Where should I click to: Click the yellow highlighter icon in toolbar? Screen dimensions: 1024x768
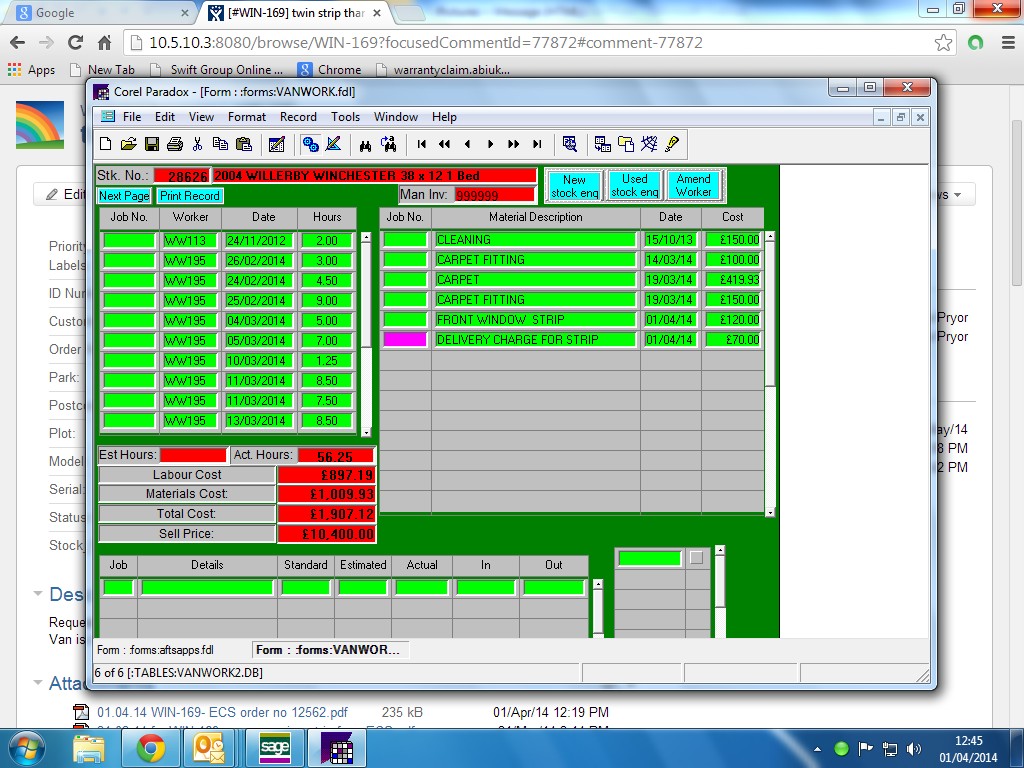click(x=671, y=144)
